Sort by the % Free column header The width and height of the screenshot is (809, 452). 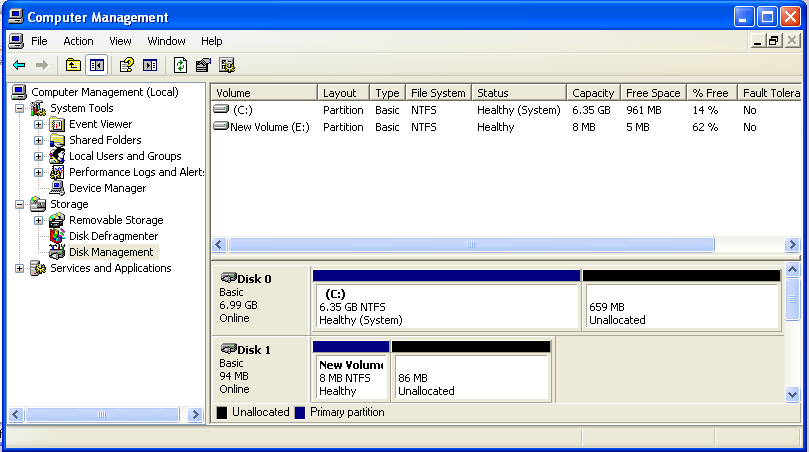coord(711,93)
